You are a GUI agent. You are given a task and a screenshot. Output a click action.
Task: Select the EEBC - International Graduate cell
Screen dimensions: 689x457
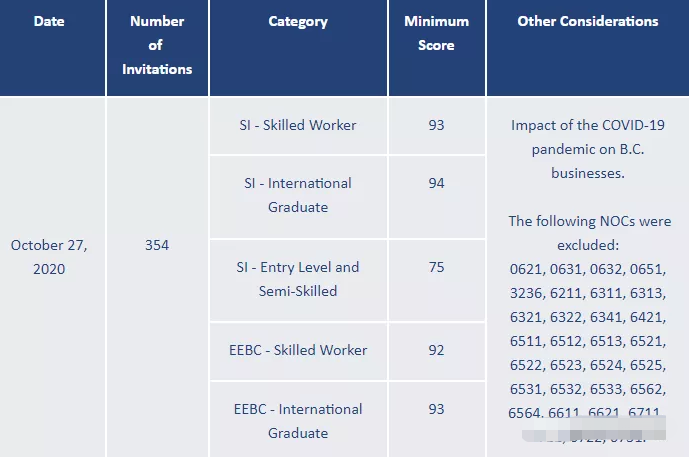tap(298, 420)
